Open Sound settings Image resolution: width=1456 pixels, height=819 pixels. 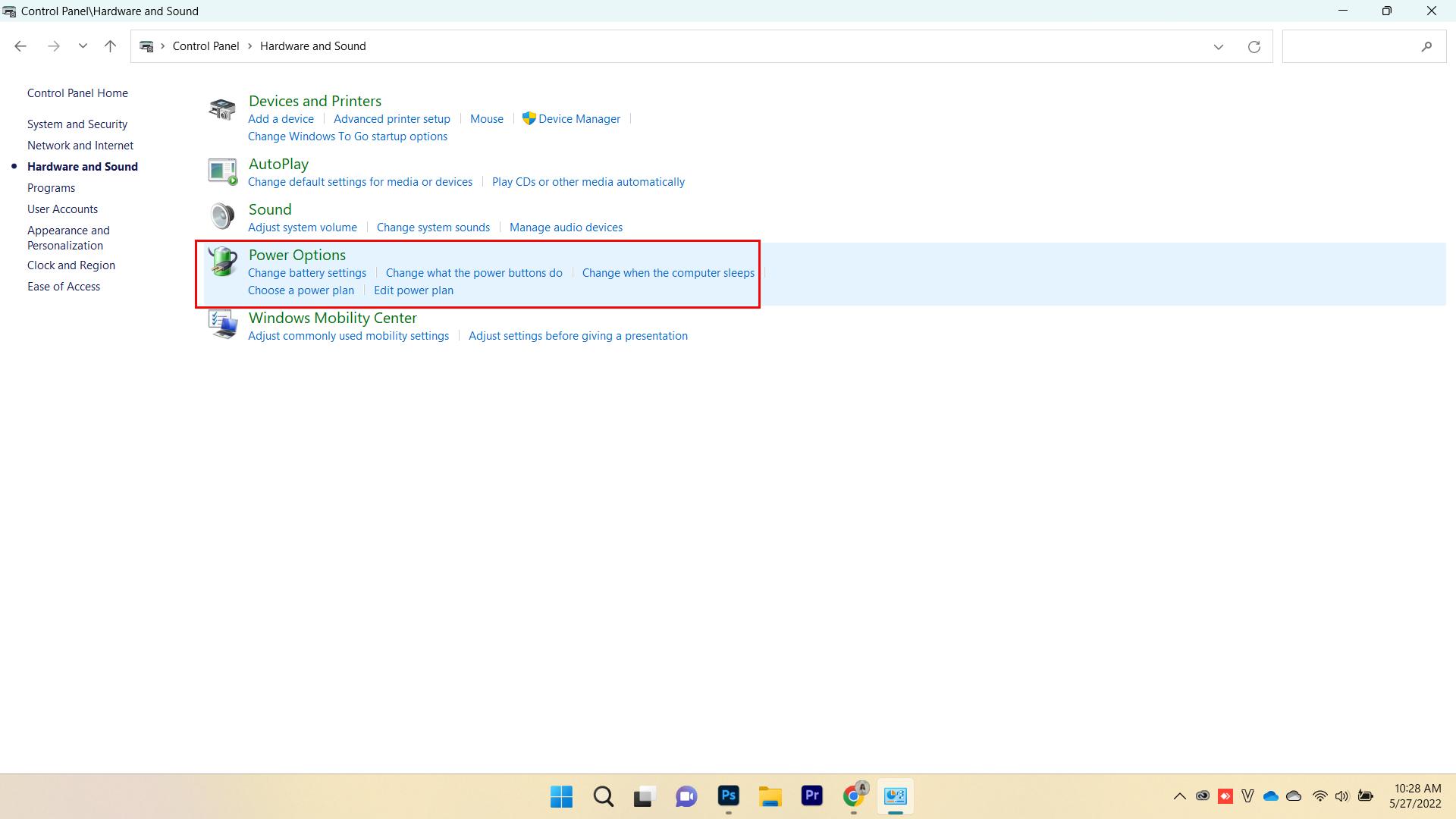(269, 209)
